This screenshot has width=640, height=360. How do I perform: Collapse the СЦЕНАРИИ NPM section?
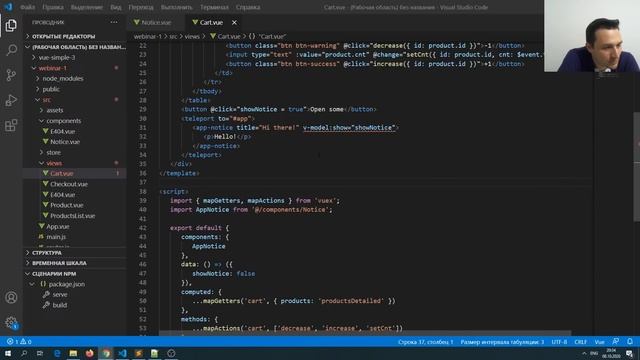[x=75, y=274]
